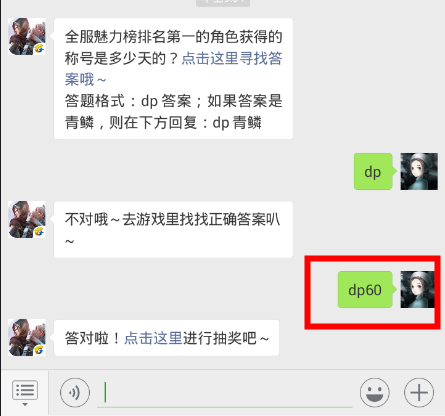Viewport: 445px width, 416px height.
Task: Select the question message bubble about 全服魅力榜
Action: [x=173, y=79]
